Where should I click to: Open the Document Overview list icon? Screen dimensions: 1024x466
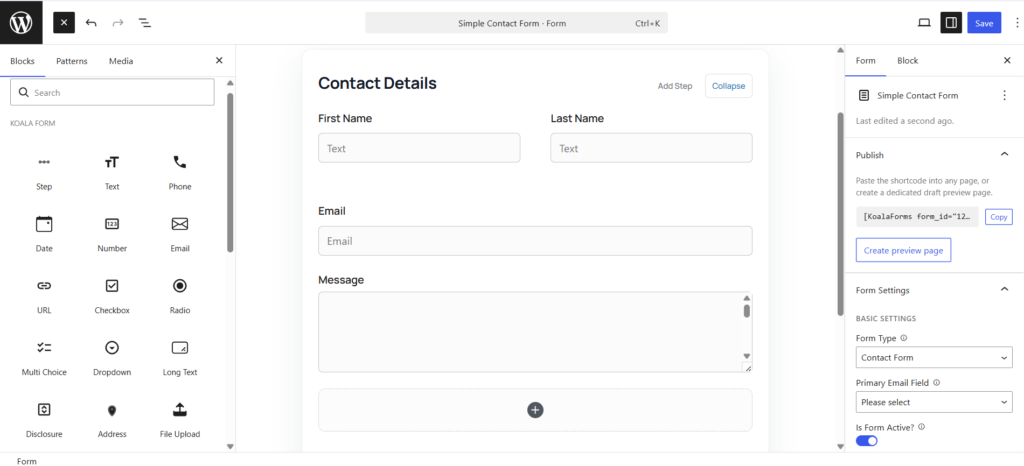click(x=145, y=23)
